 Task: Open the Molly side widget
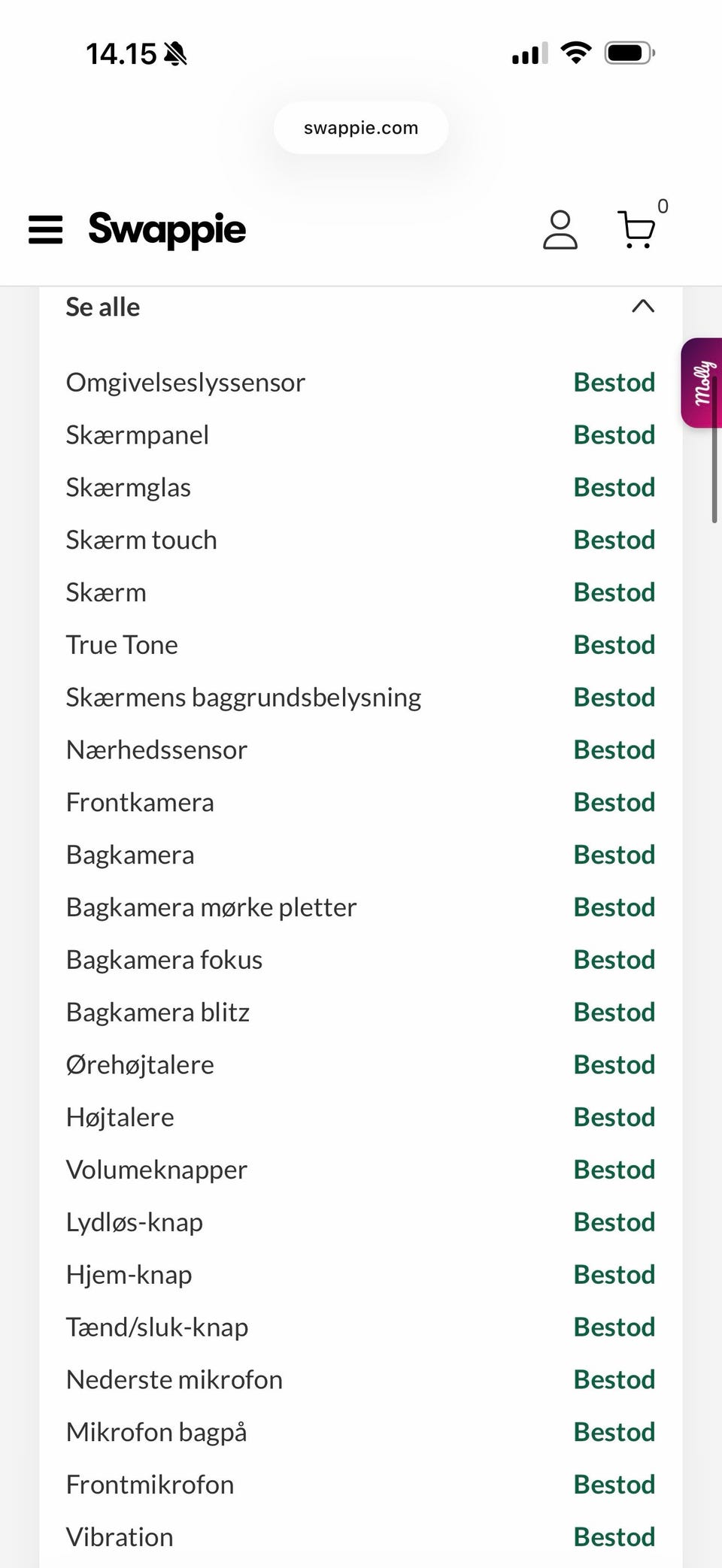click(701, 383)
